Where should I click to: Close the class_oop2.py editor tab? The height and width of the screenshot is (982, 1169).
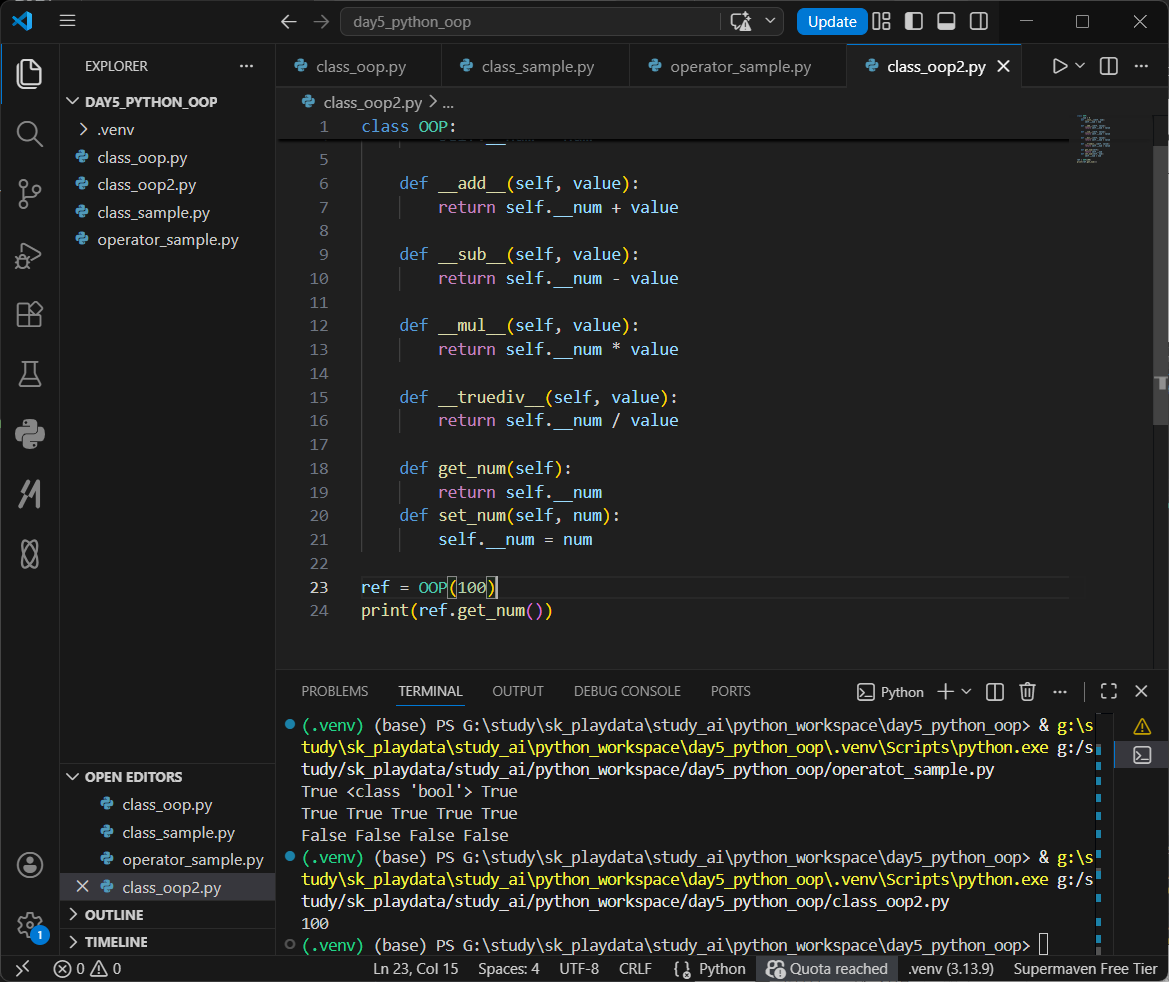click(1003, 66)
